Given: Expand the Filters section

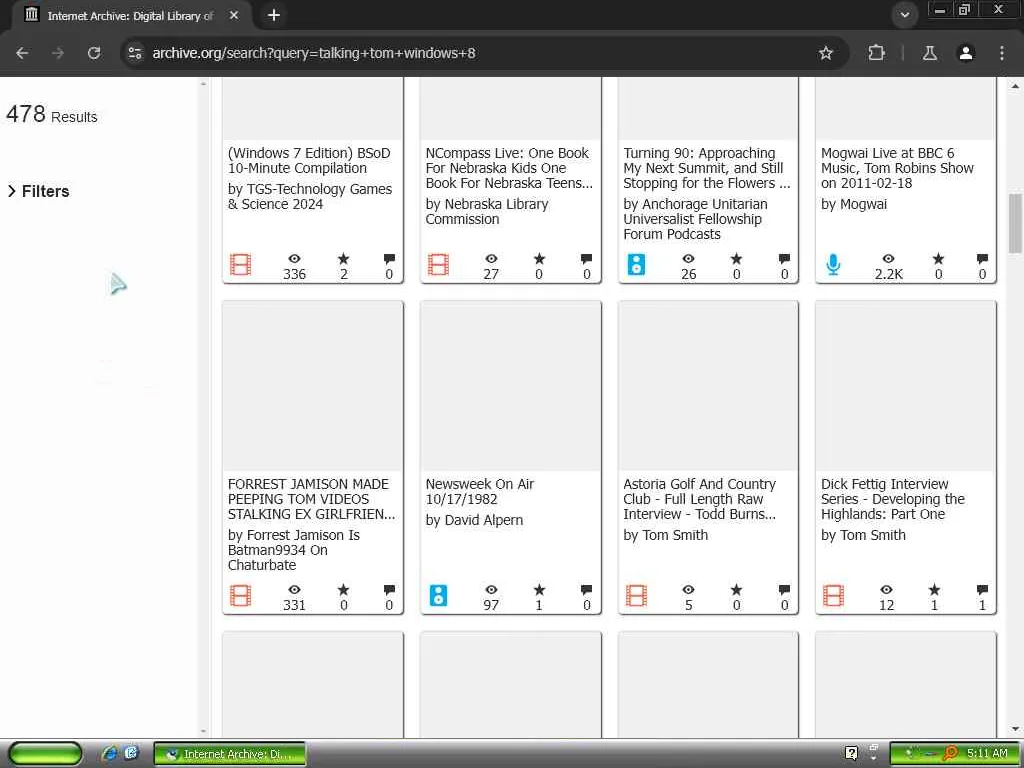Looking at the screenshot, I should click(x=39, y=191).
